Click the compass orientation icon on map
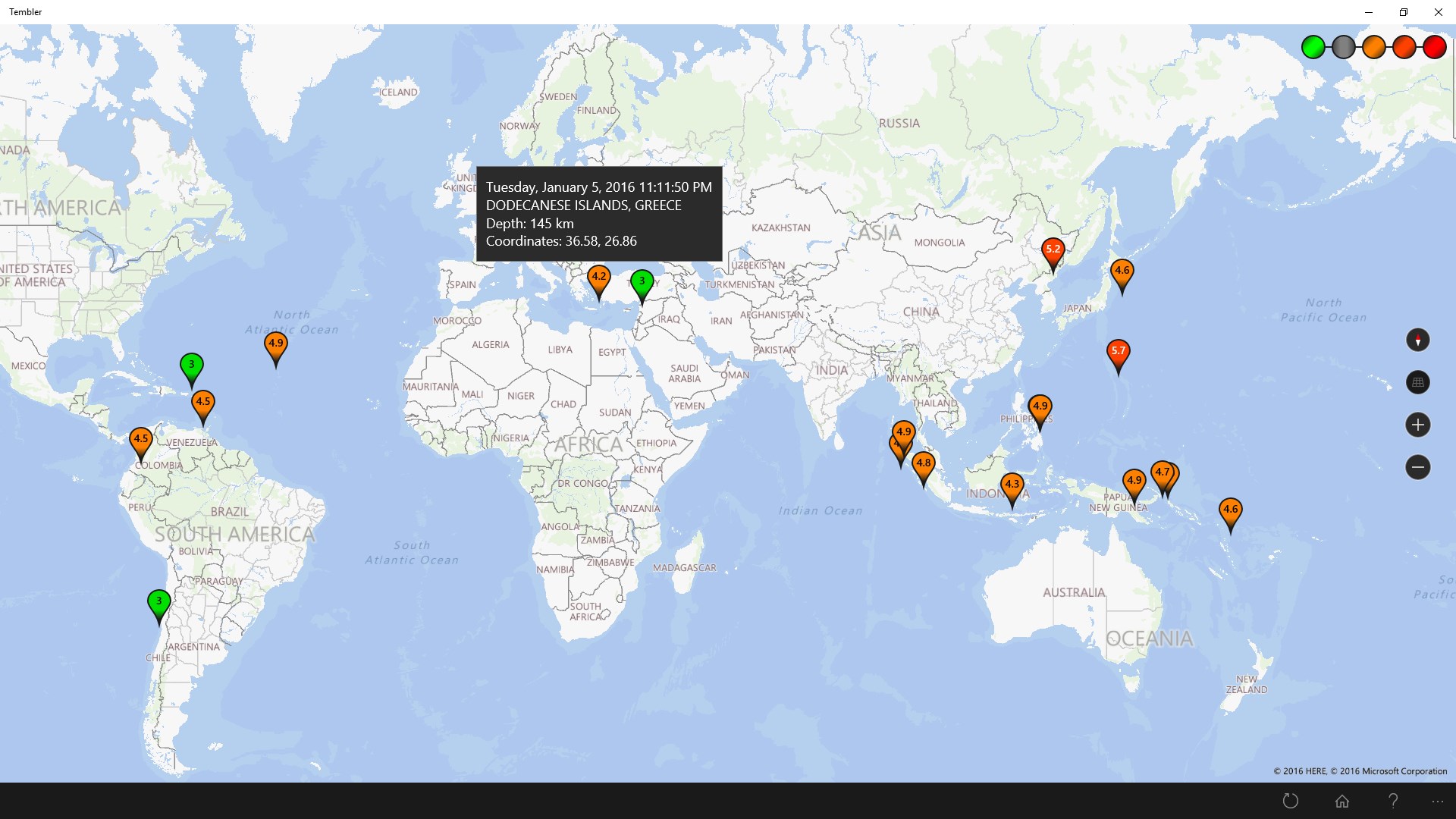Viewport: 1456px width, 819px height. 1418,340
